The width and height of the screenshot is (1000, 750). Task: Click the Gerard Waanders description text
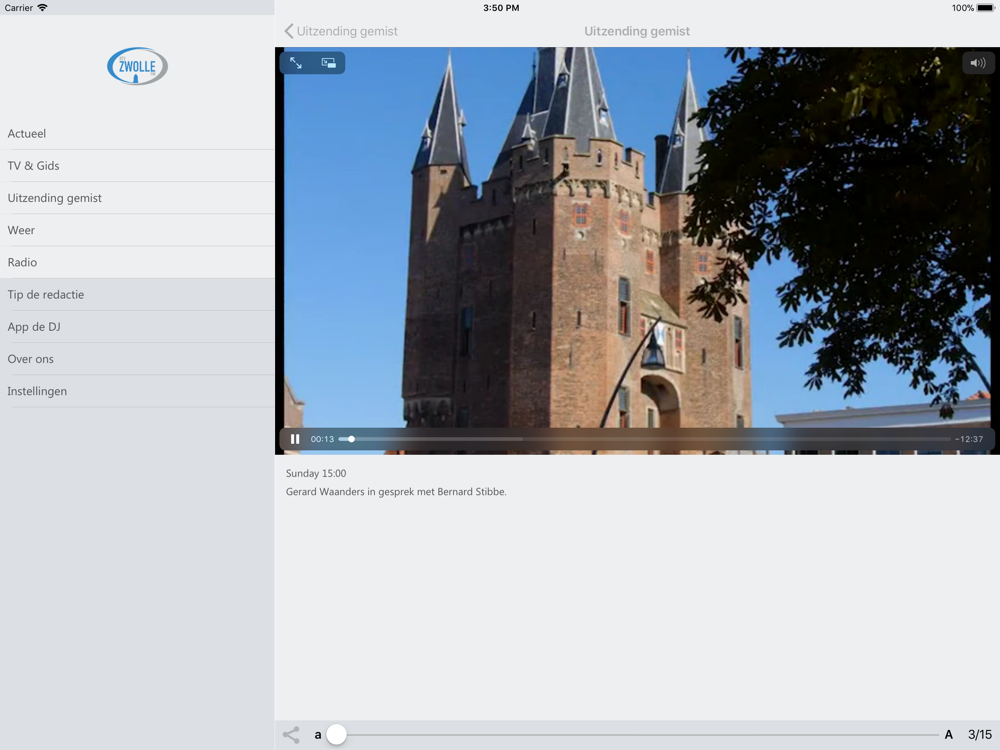396,492
